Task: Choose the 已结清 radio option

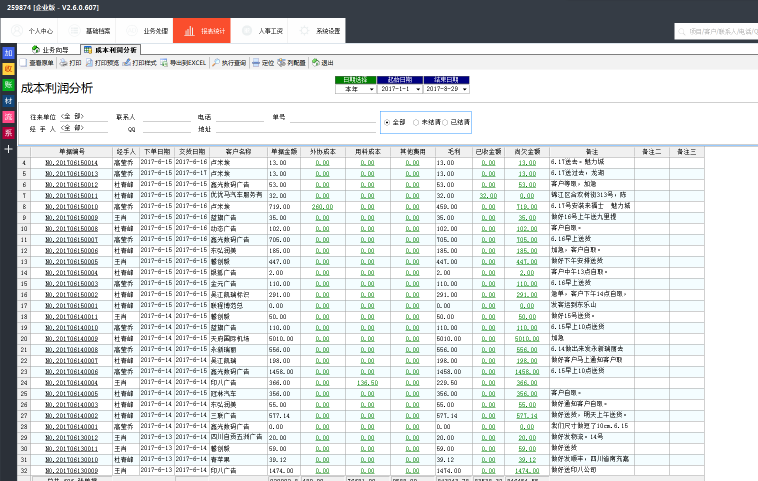Action: coord(447,122)
